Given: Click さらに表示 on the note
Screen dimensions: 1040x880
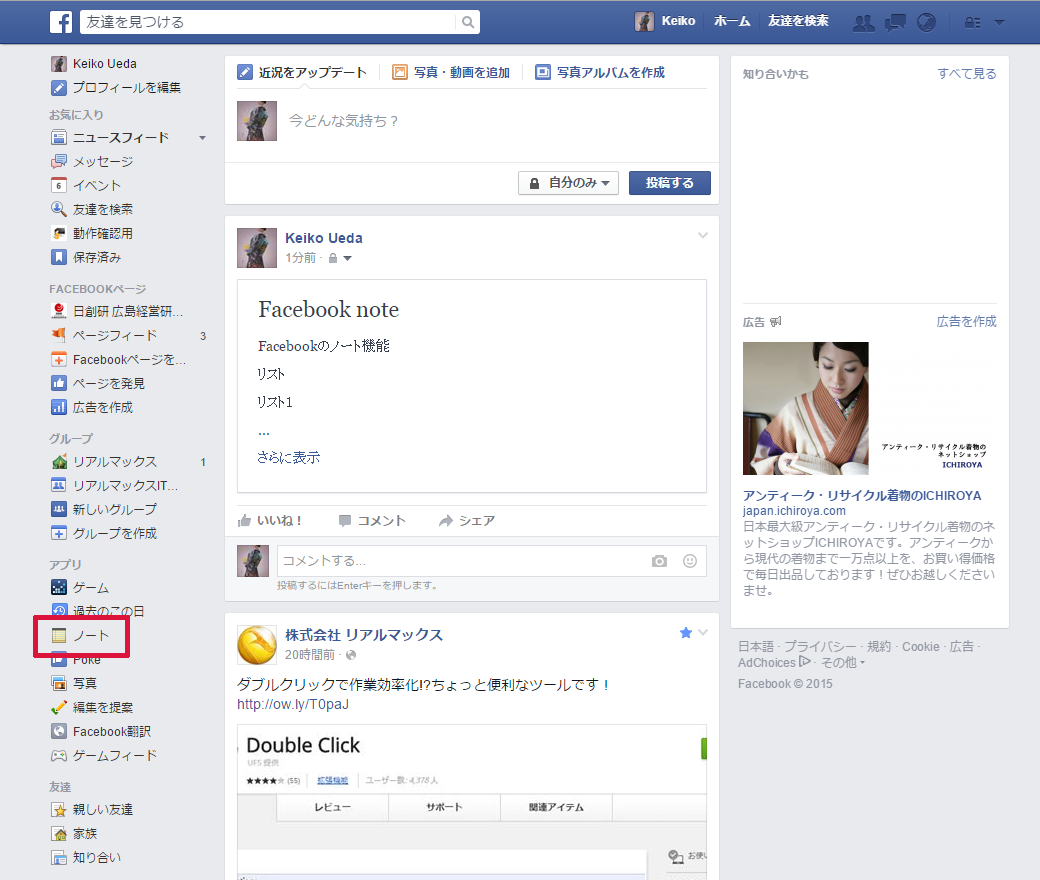Looking at the screenshot, I should (289, 458).
